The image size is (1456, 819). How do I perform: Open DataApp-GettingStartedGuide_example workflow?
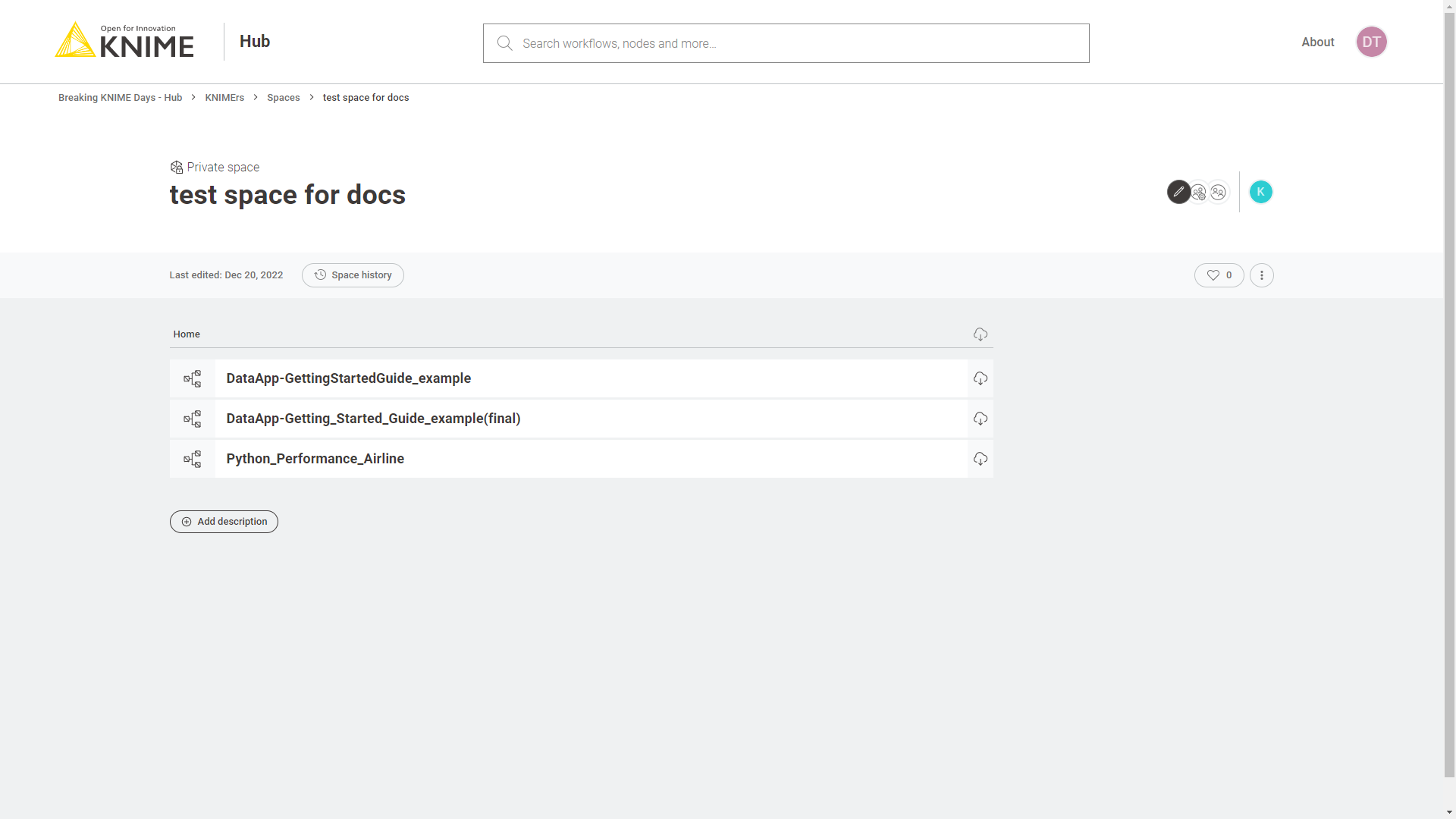coord(591,378)
